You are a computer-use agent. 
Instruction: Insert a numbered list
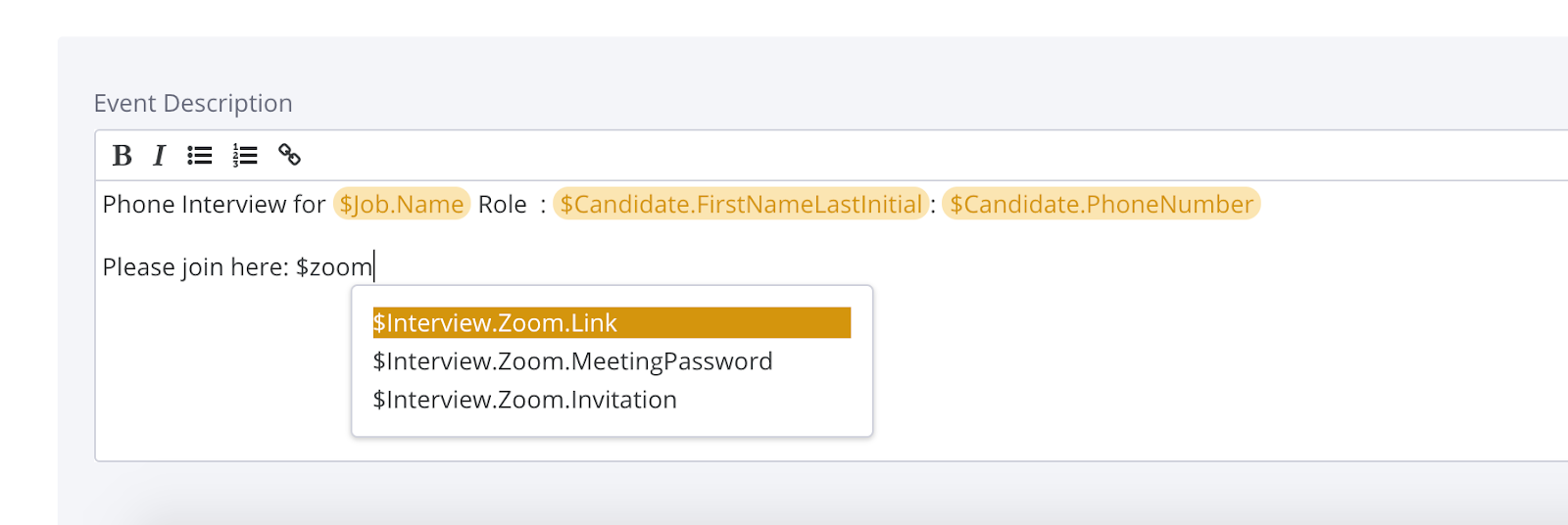click(x=245, y=156)
